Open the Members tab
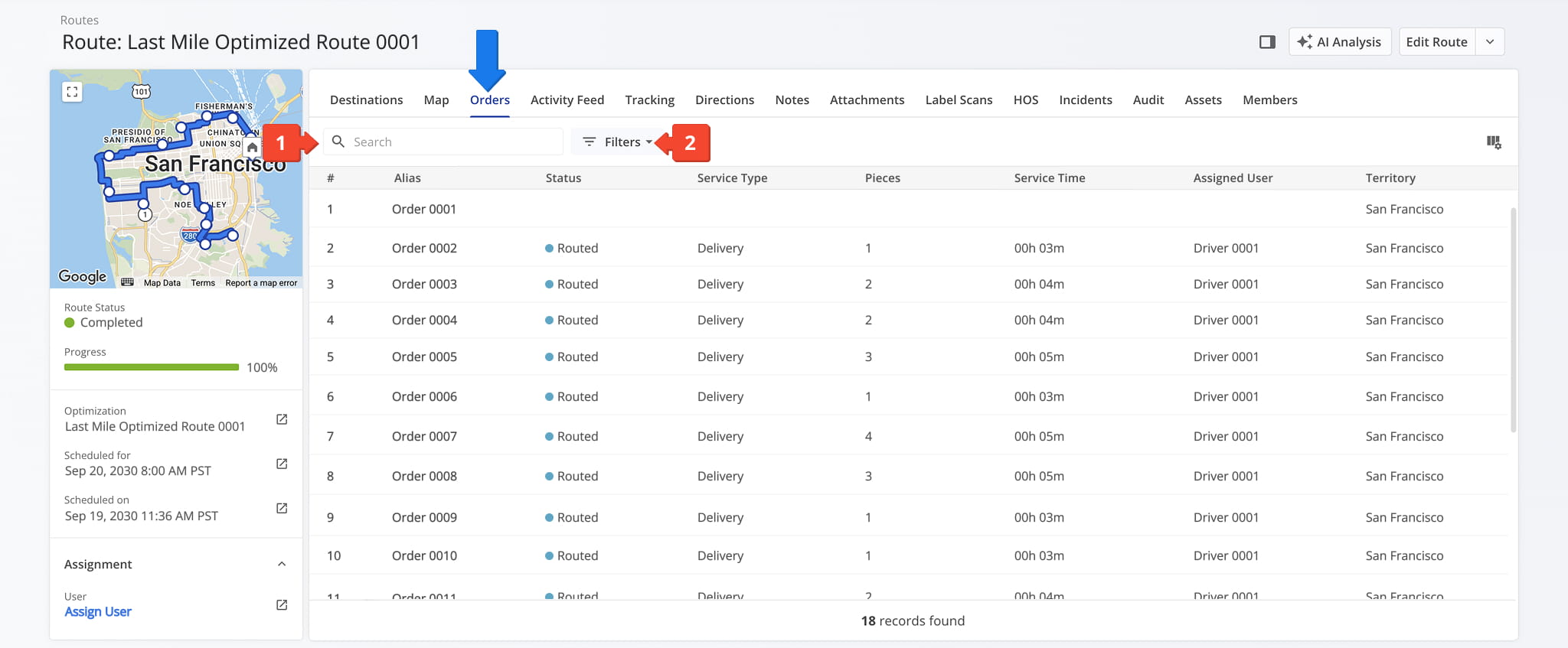This screenshot has width=1568, height=648. coord(1269,99)
